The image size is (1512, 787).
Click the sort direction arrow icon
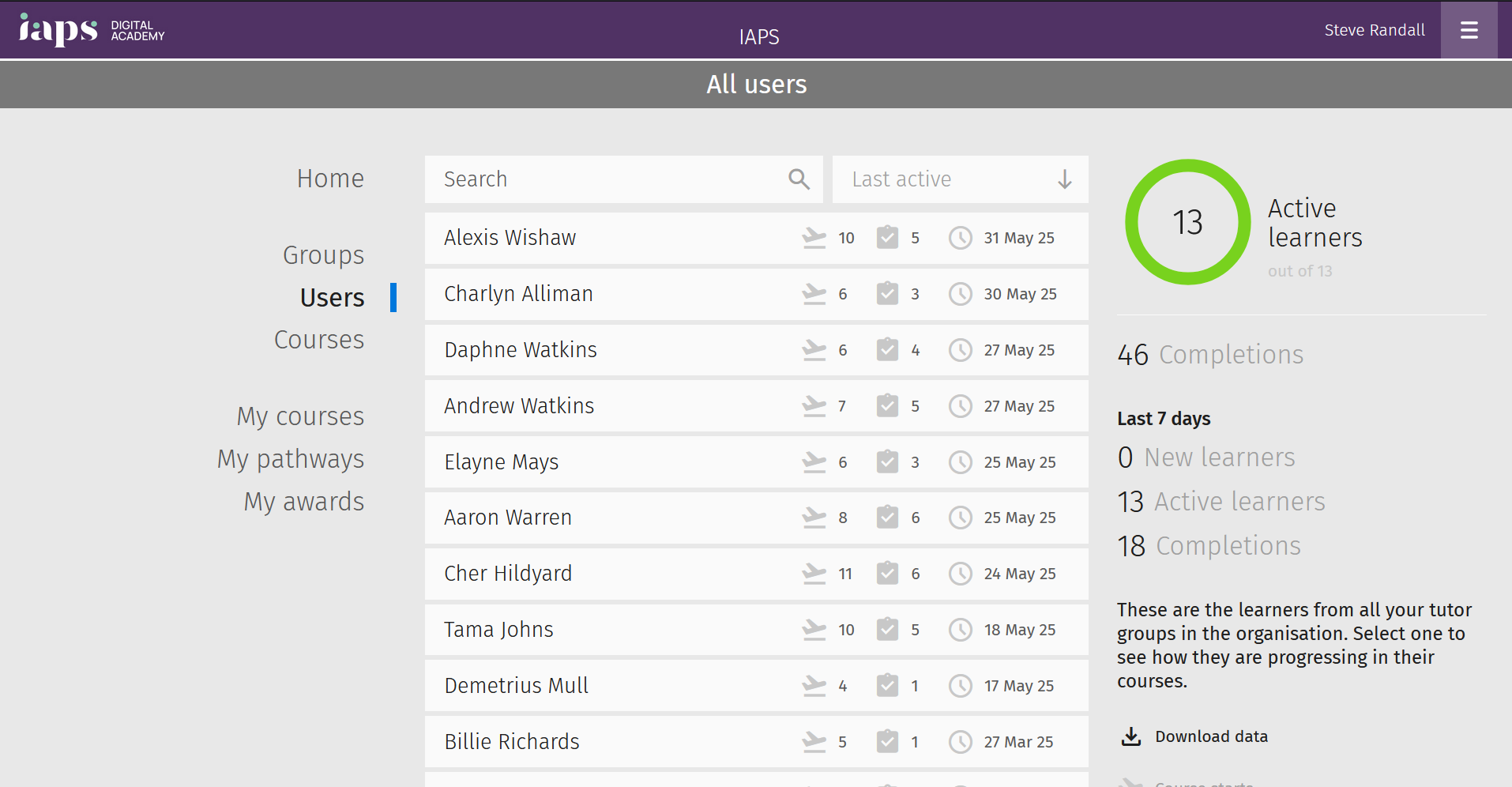(x=1065, y=179)
